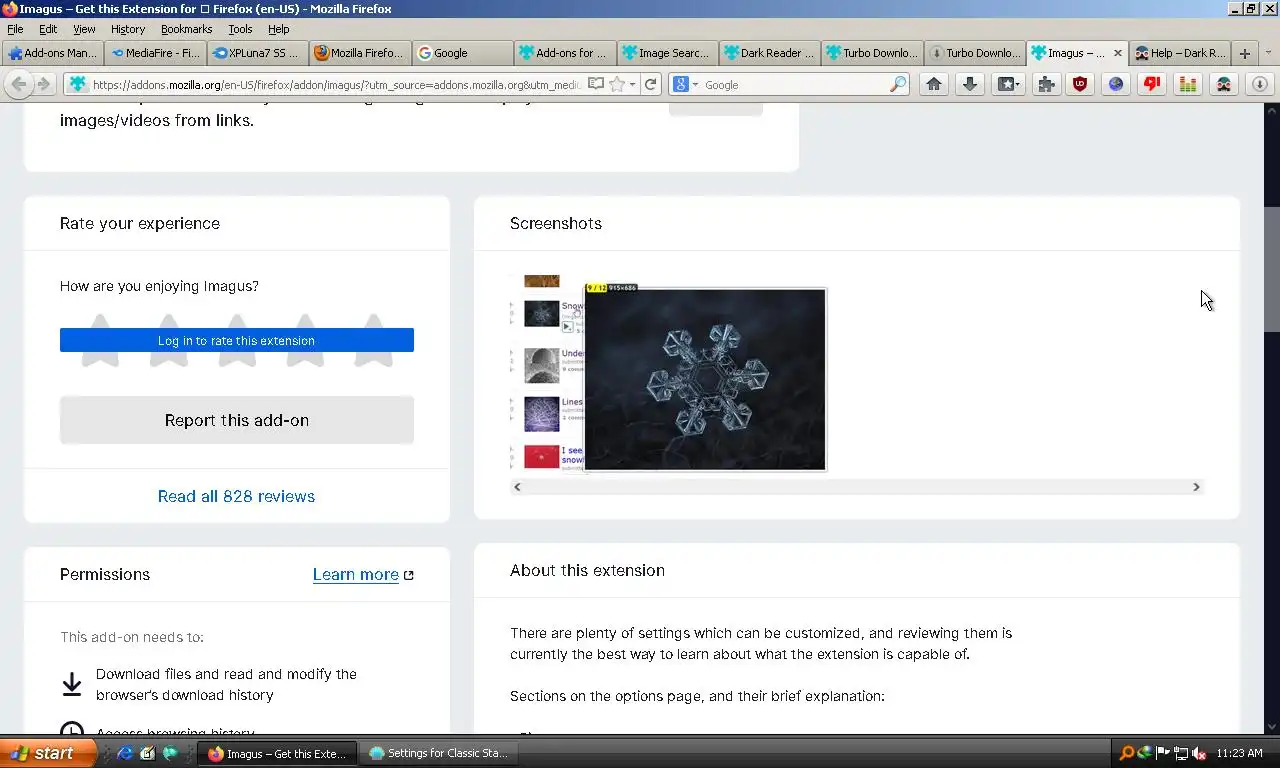Open the Tools menu
The width and height of the screenshot is (1280, 768).
(240, 29)
